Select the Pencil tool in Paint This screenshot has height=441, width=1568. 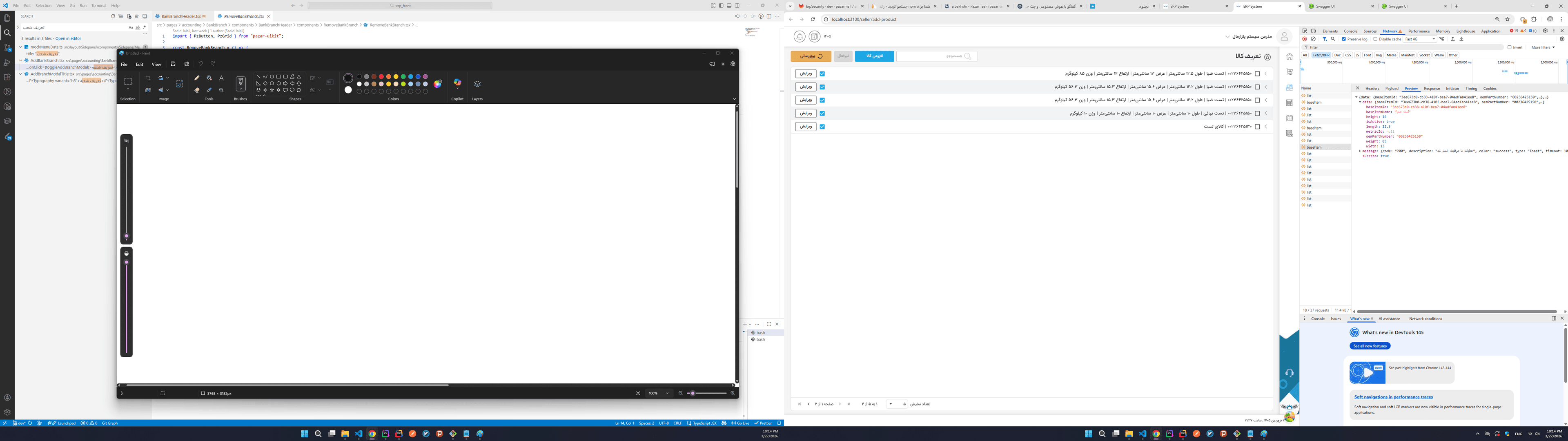[x=196, y=78]
